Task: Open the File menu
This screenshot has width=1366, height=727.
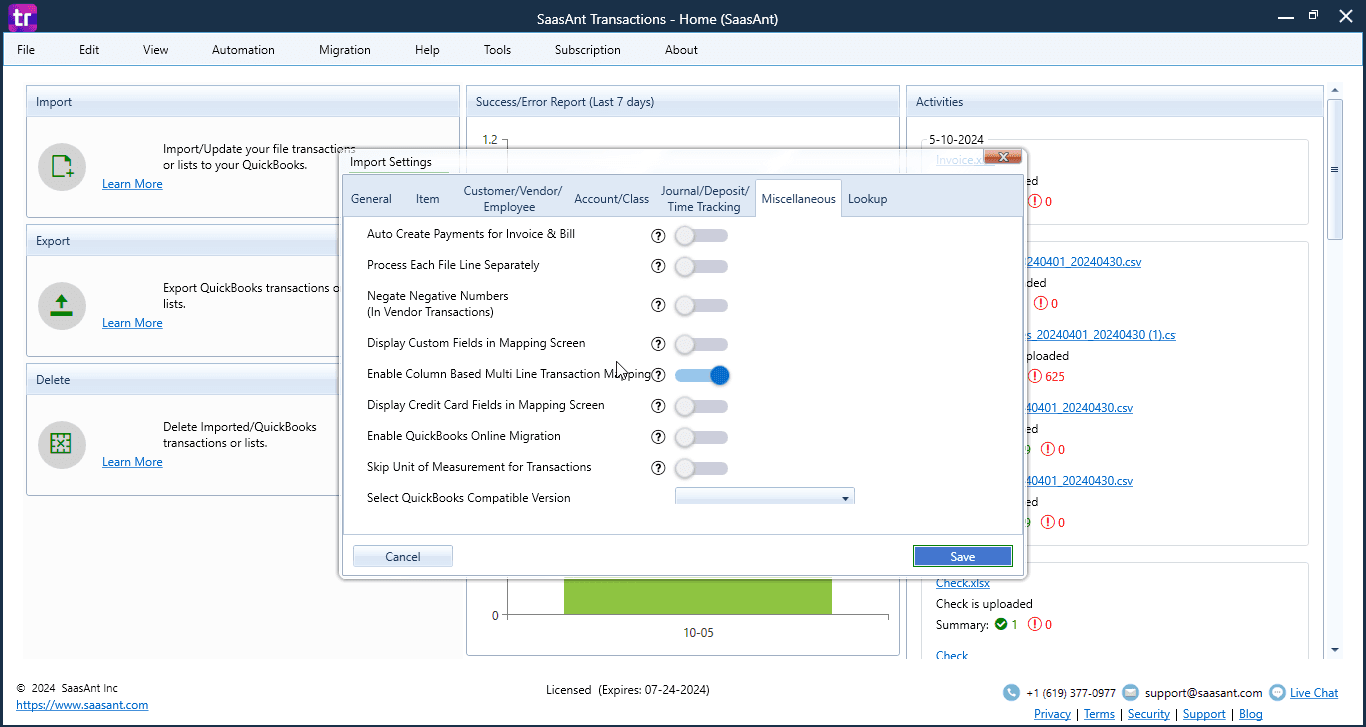Action: [26, 49]
